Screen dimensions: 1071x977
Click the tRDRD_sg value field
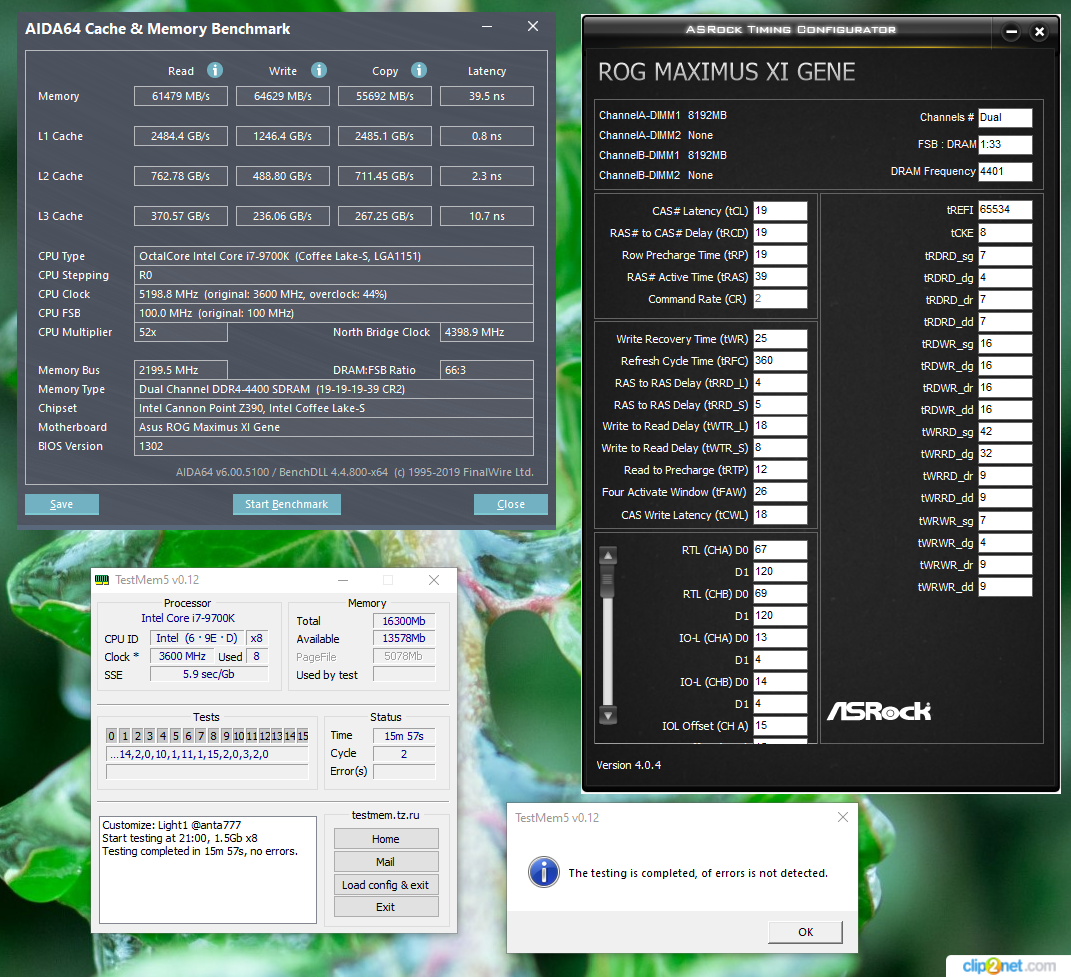[1005, 256]
